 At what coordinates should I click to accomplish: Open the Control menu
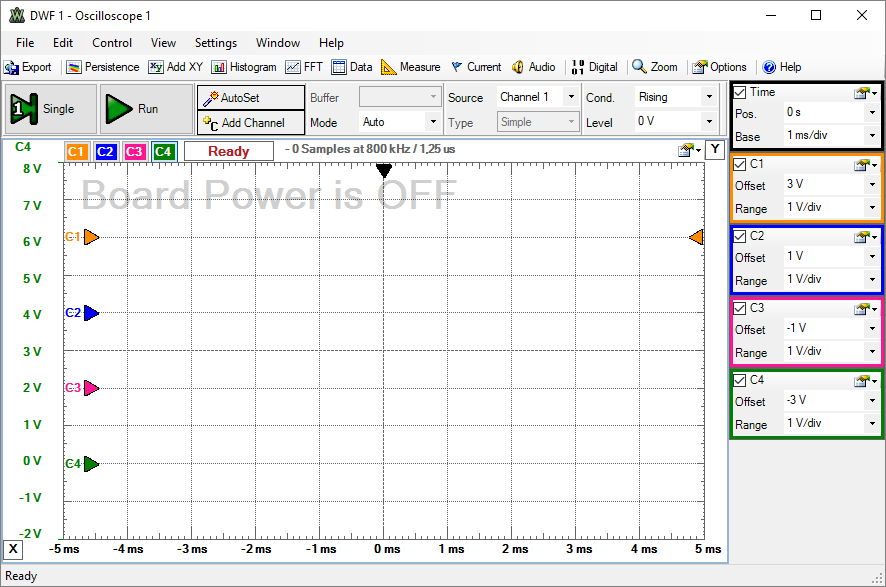click(x=112, y=43)
